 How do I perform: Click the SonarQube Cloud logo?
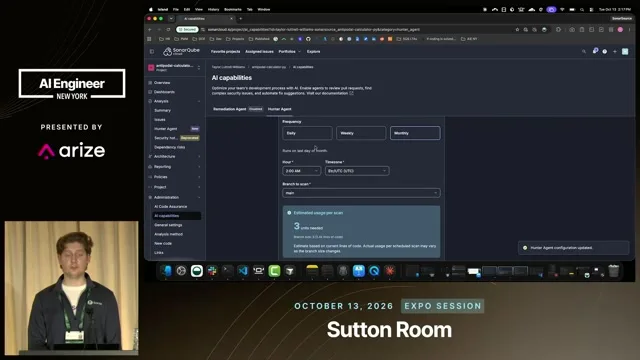(x=181, y=51)
